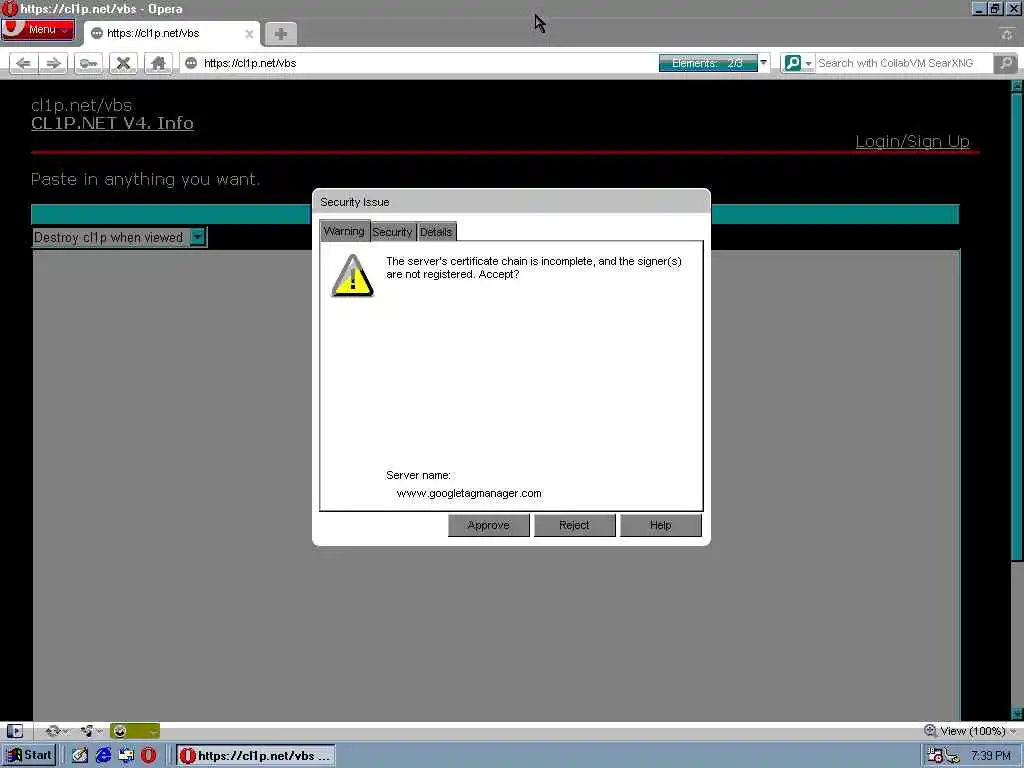
Task: Click the CL1P.NET V4. Info link
Action: (112, 123)
